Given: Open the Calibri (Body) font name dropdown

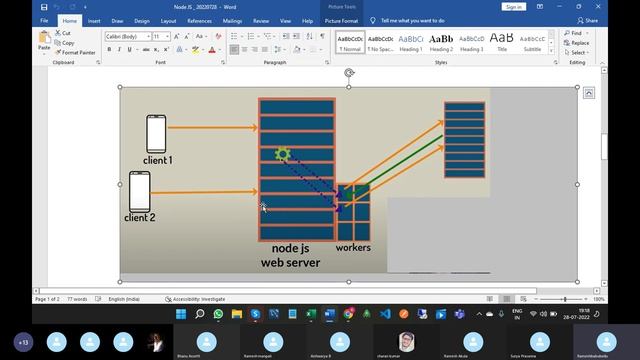Looking at the screenshot, I should tap(149, 36).
